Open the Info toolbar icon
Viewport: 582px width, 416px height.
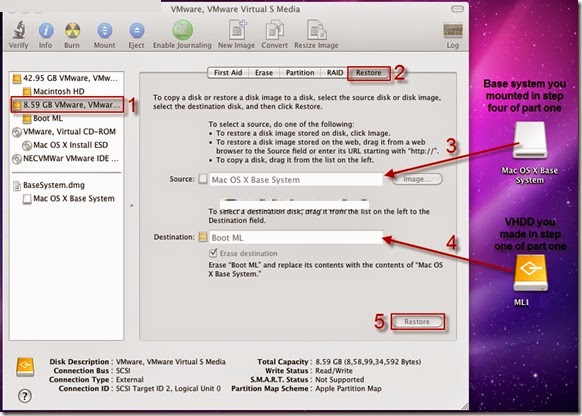pos(46,30)
